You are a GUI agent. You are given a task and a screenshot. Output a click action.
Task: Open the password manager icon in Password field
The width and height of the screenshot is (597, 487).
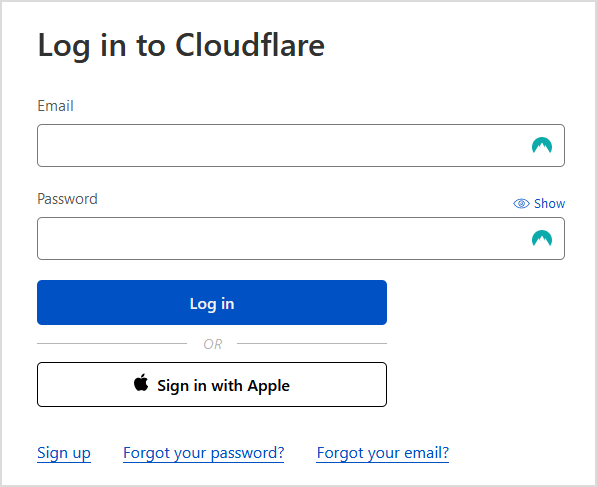coord(542,238)
